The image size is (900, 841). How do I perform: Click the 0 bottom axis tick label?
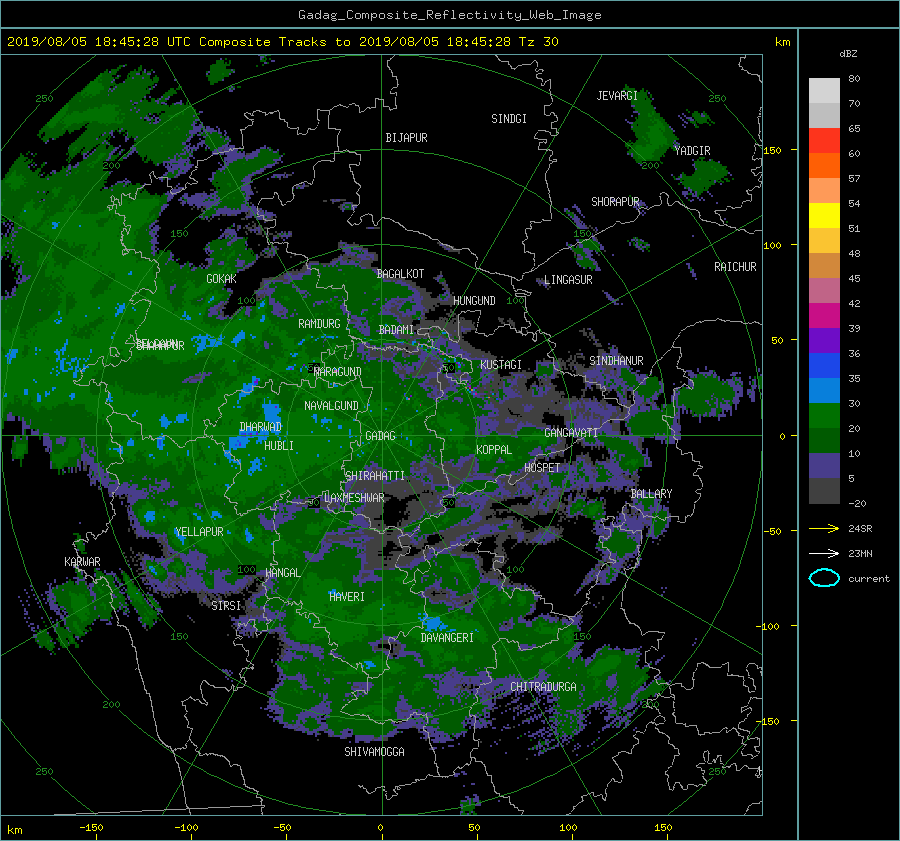tap(381, 828)
